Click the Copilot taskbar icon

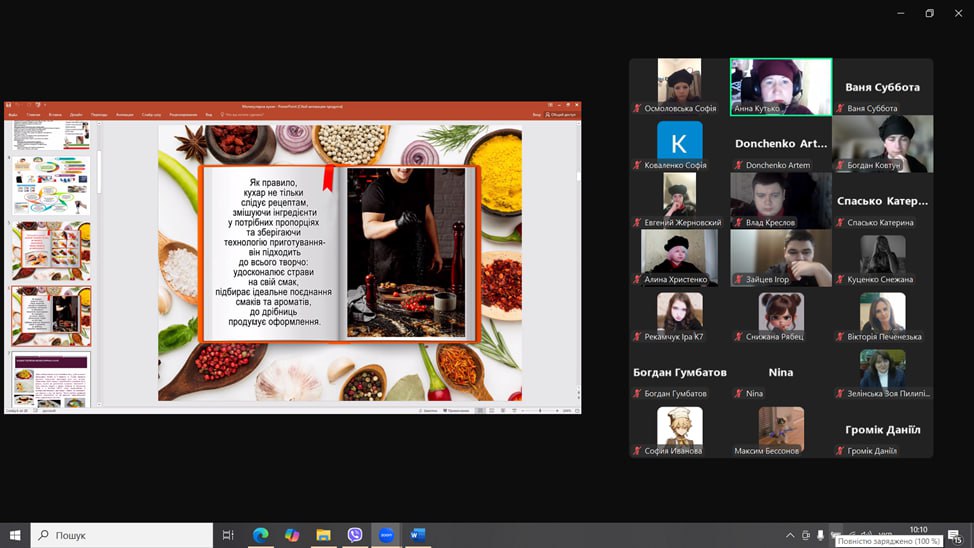291,535
